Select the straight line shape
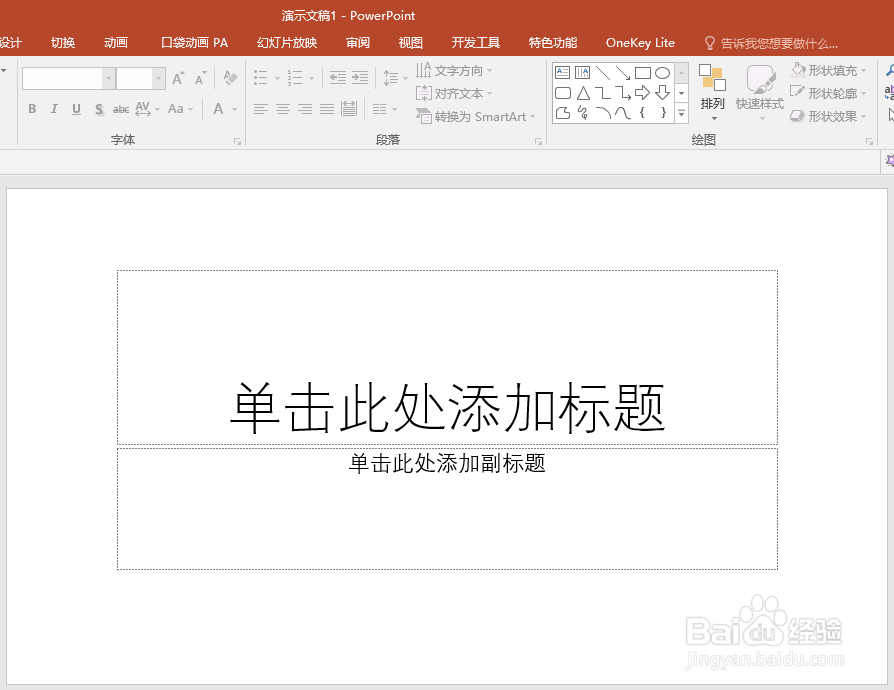This screenshot has width=894, height=690. 603,72
